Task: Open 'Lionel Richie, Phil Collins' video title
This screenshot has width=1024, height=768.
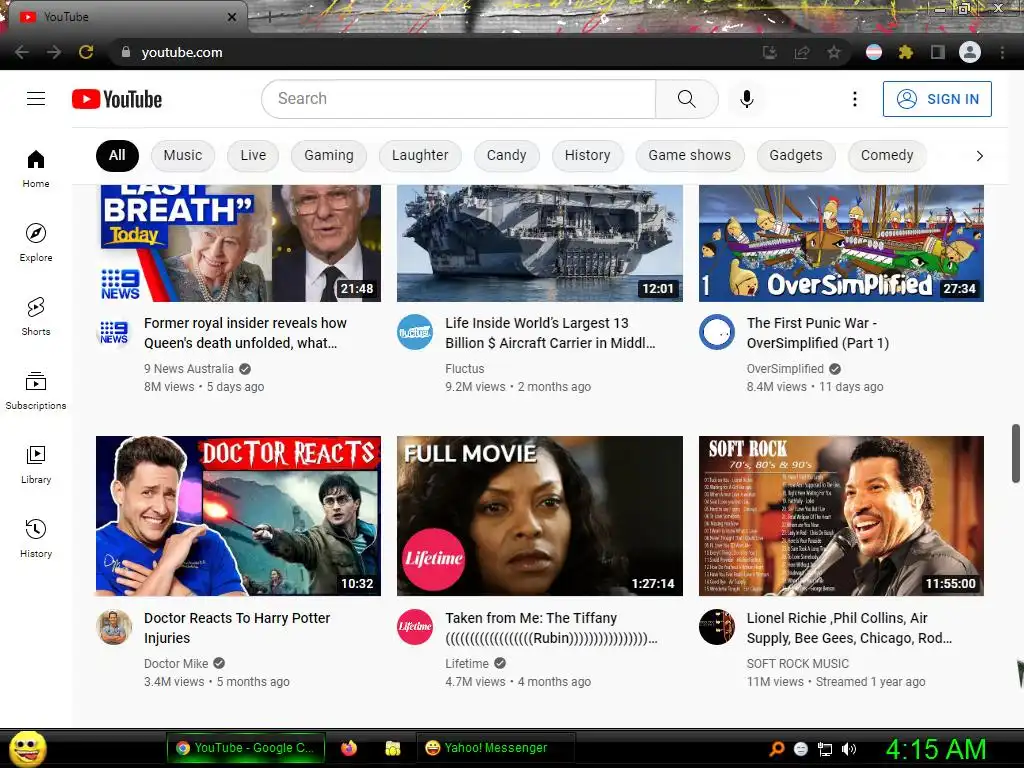Action: tap(849, 628)
